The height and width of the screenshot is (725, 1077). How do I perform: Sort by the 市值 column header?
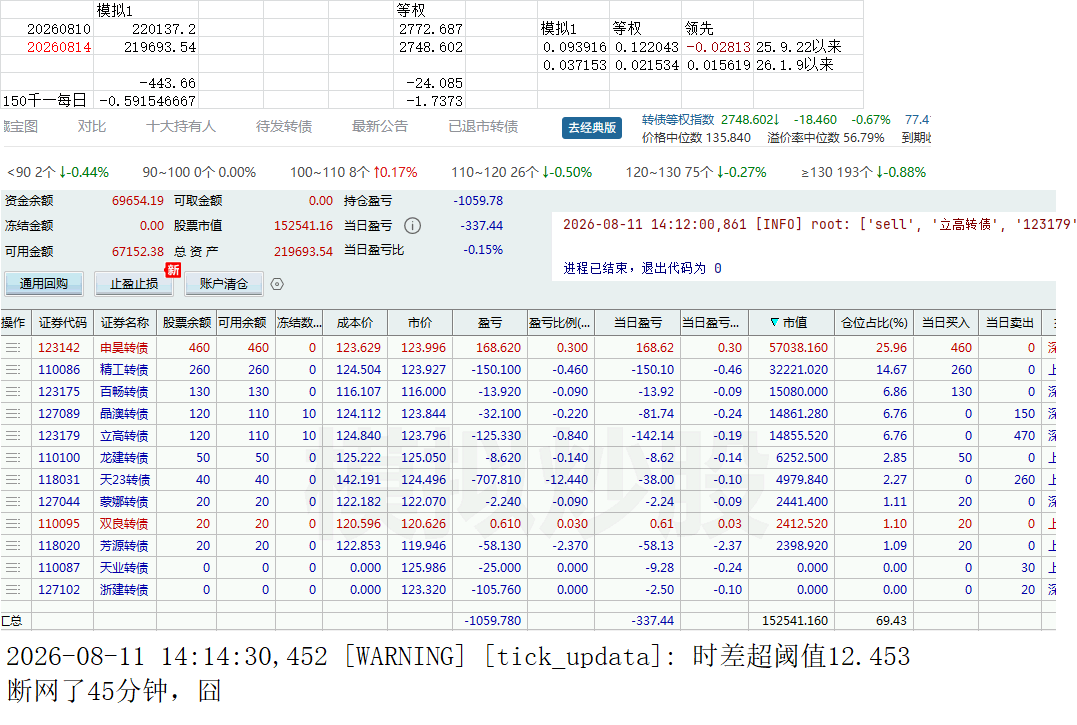click(789, 323)
